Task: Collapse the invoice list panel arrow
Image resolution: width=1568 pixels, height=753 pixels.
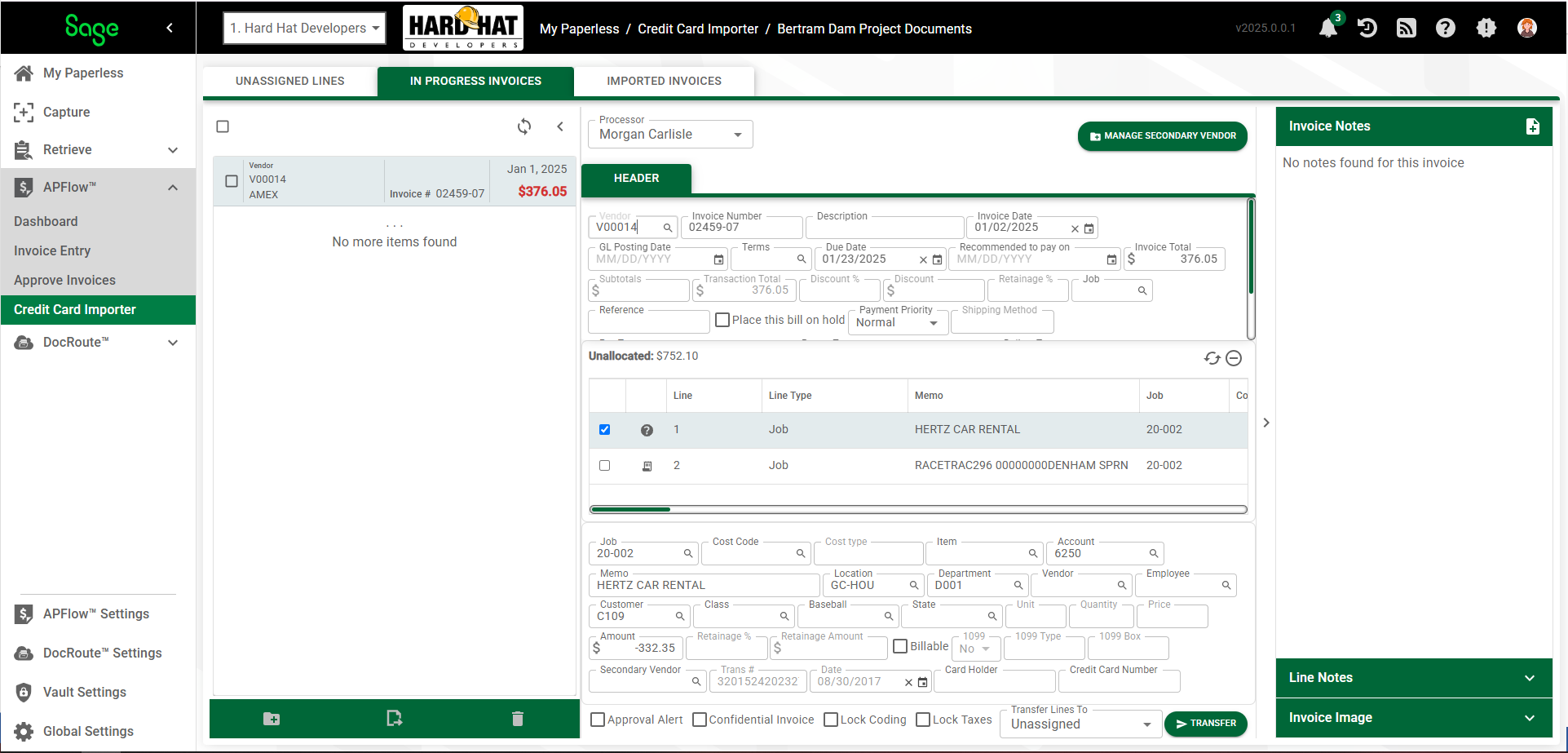Action: click(x=560, y=126)
